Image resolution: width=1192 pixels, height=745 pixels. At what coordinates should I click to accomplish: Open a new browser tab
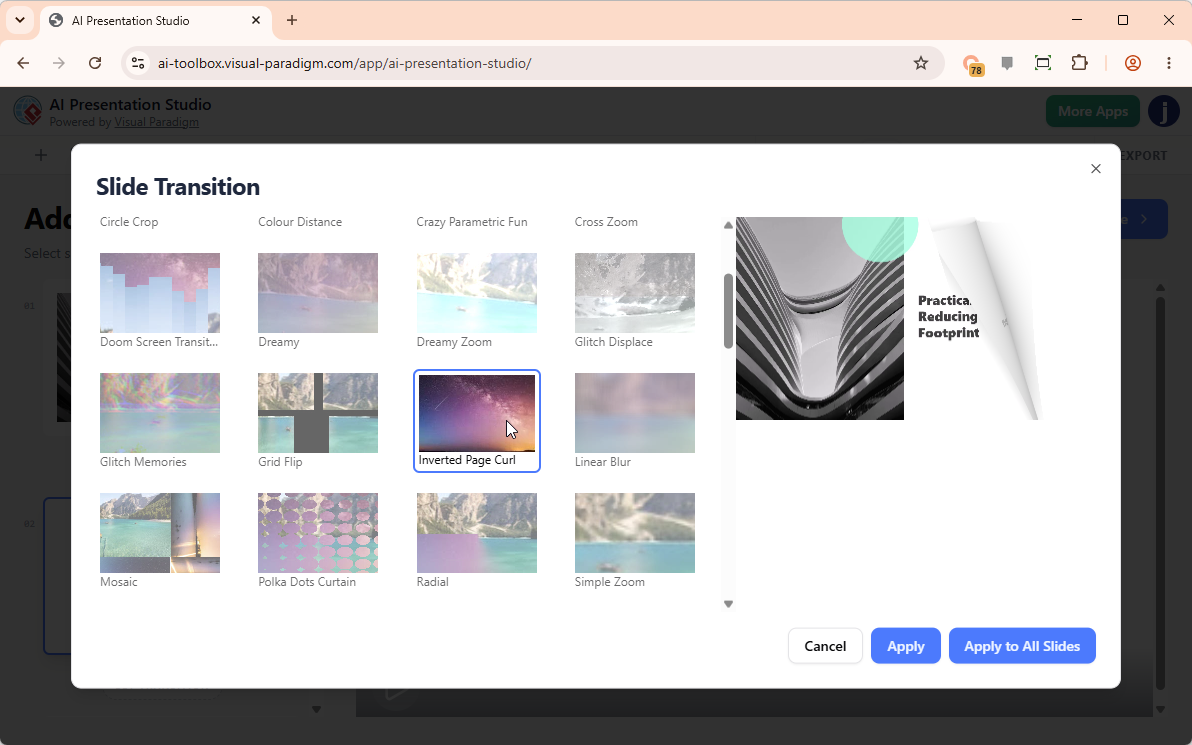point(292,21)
